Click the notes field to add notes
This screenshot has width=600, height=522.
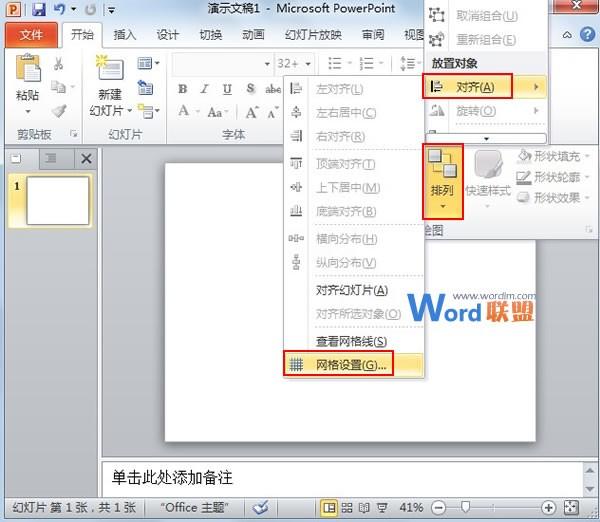342,478
